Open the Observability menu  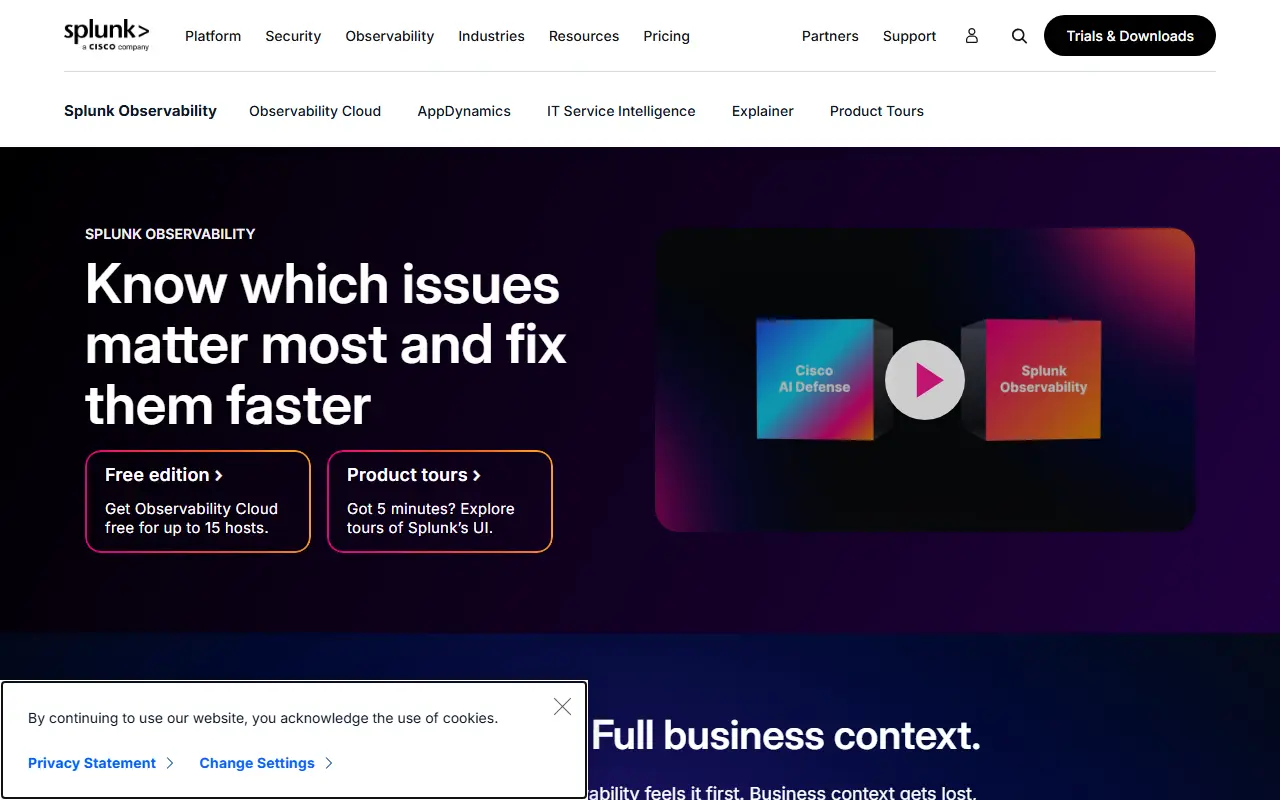coord(390,36)
